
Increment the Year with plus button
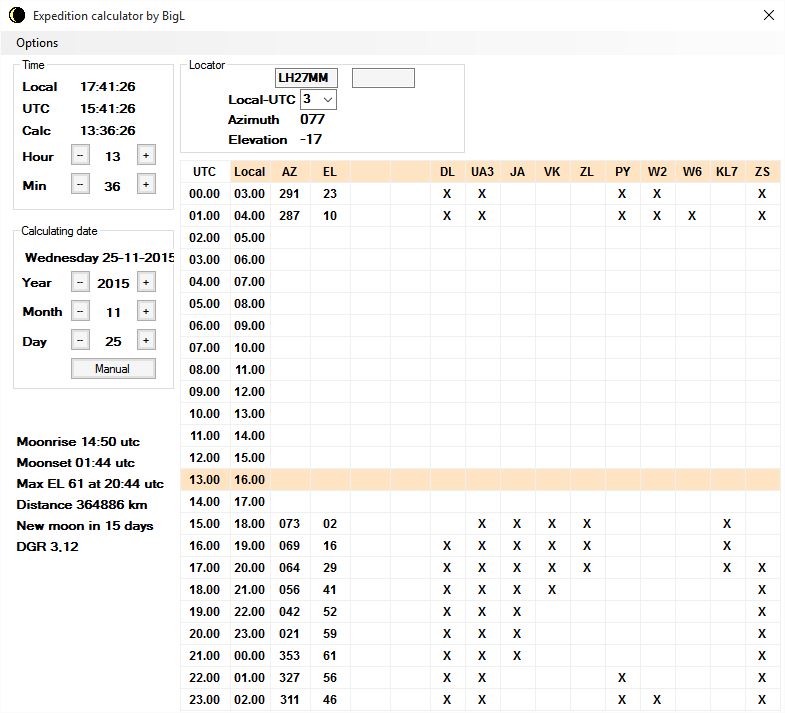tap(145, 282)
